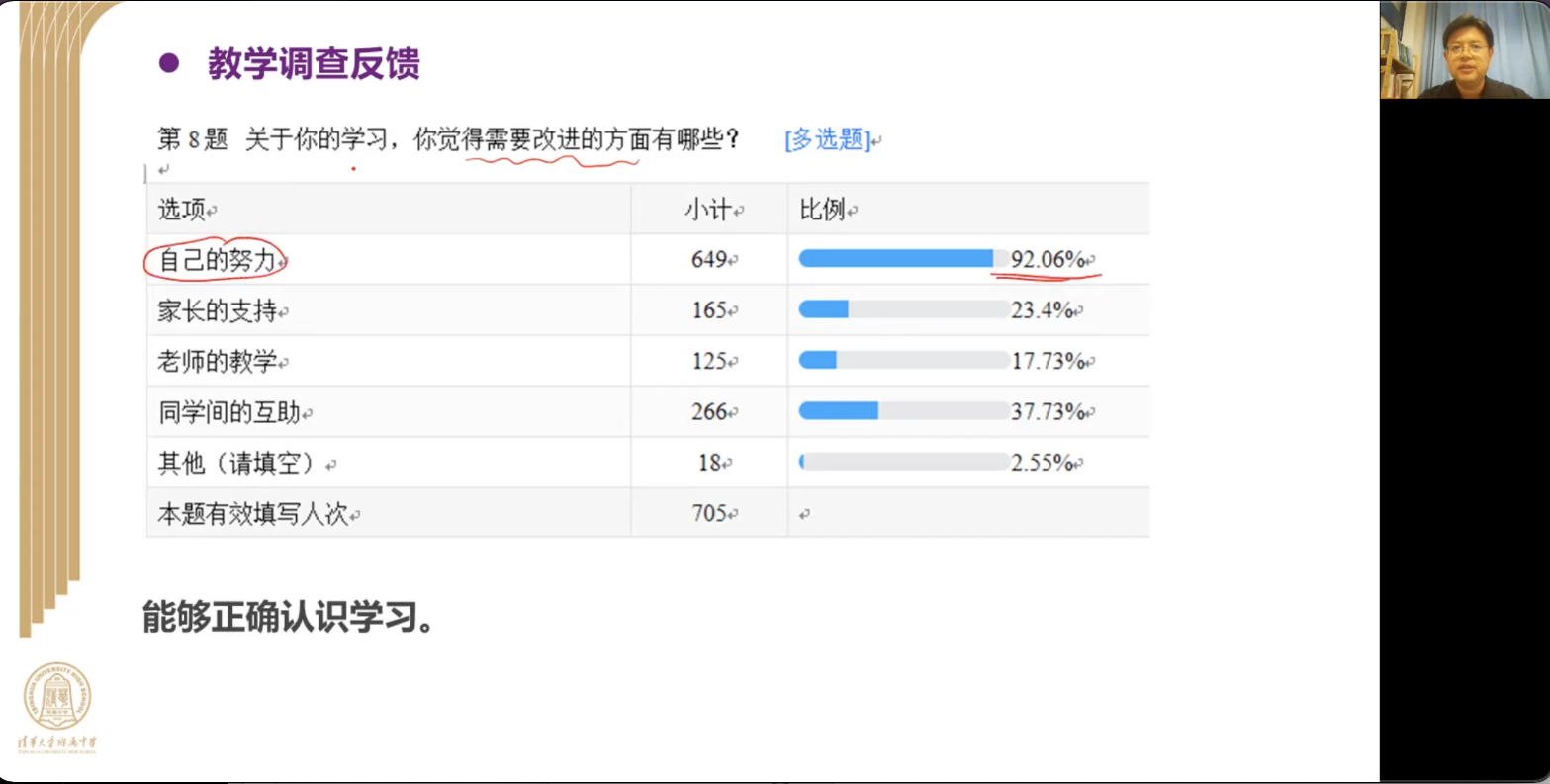Click the [多选题] multiple-choice tag
The height and width of the screenshot is (784, 1550).
pyautogui.click(x=827, y=139)
